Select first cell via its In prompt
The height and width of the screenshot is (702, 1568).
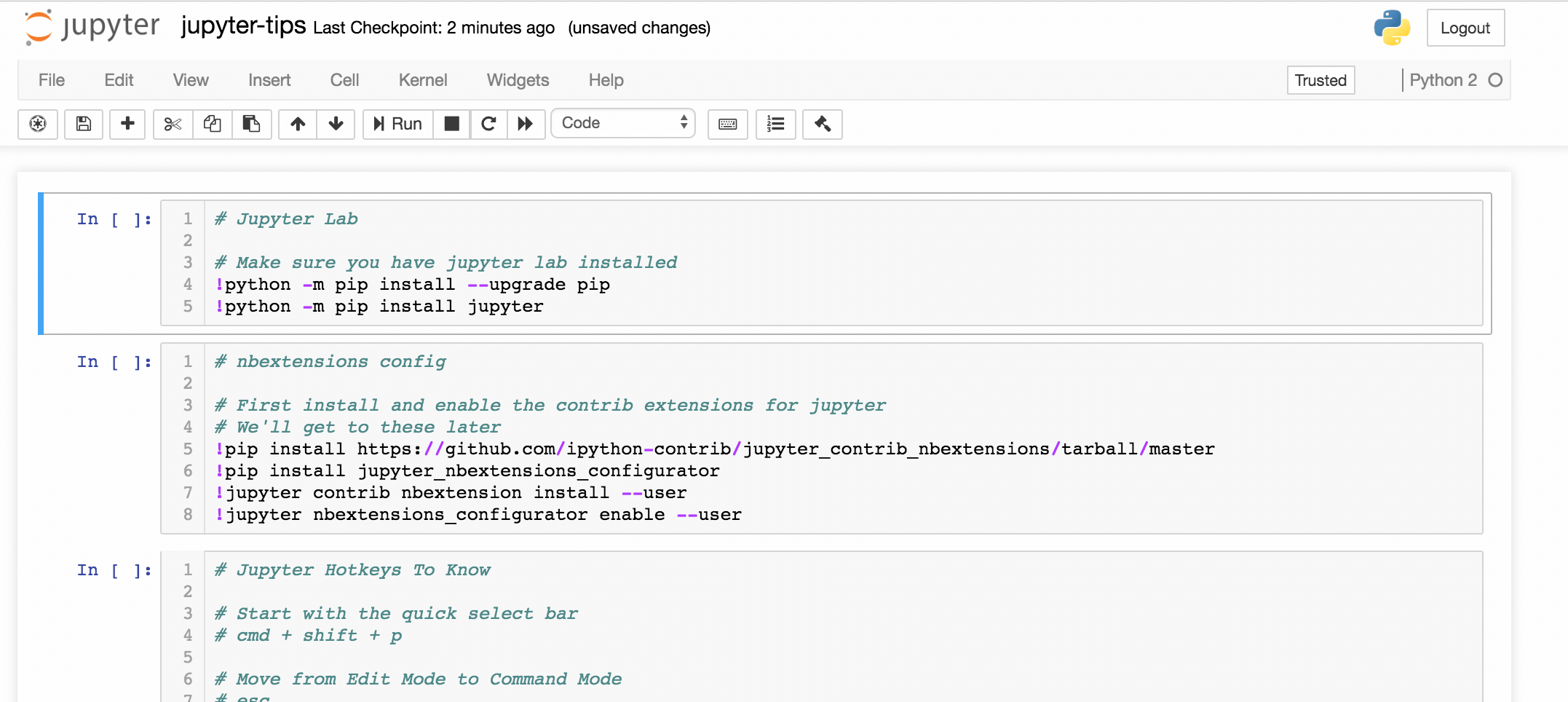[114, 218]
